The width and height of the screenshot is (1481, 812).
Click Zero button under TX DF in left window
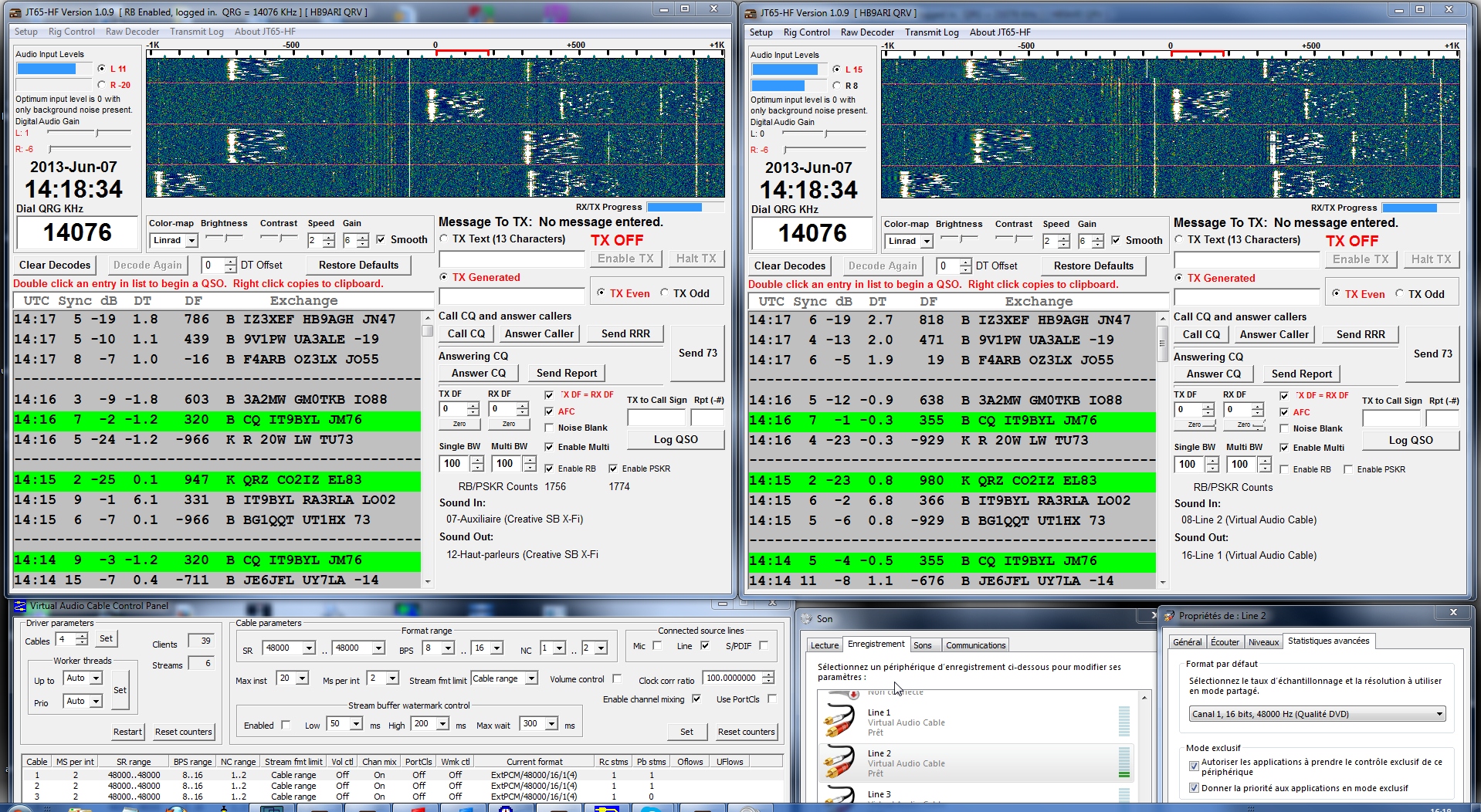tap(459, 424)
